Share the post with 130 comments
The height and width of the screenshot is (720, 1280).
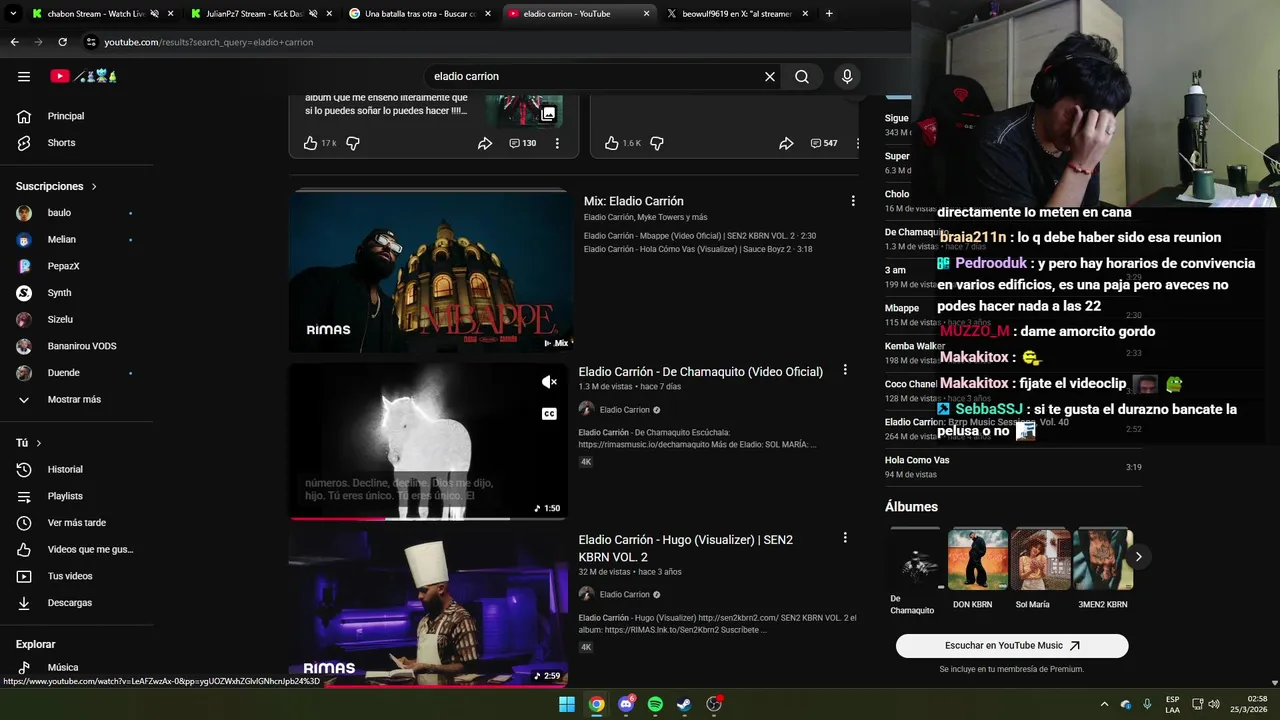tap(485, 143)
